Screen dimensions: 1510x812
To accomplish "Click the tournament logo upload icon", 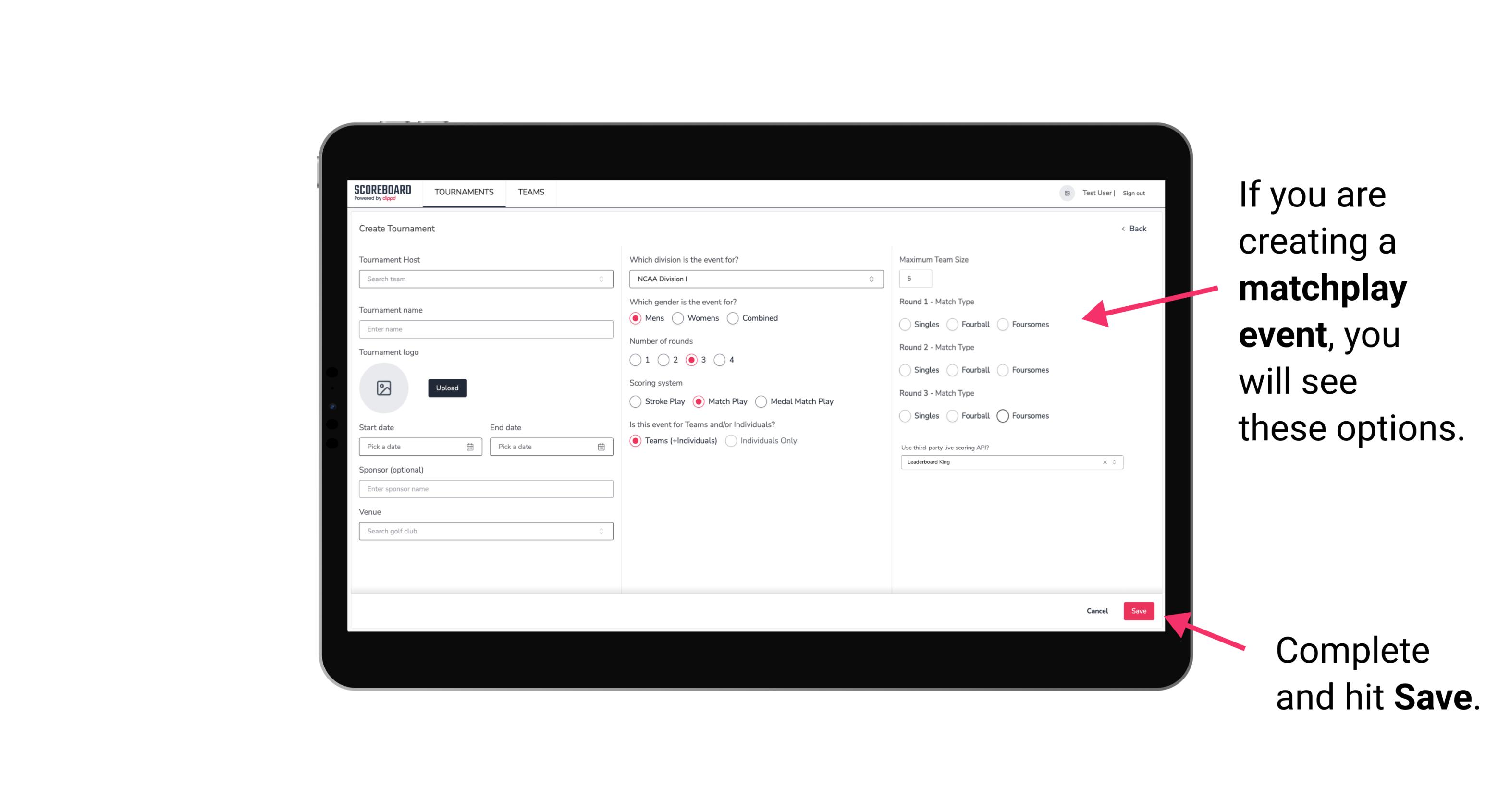I will [x=385, y=388].
